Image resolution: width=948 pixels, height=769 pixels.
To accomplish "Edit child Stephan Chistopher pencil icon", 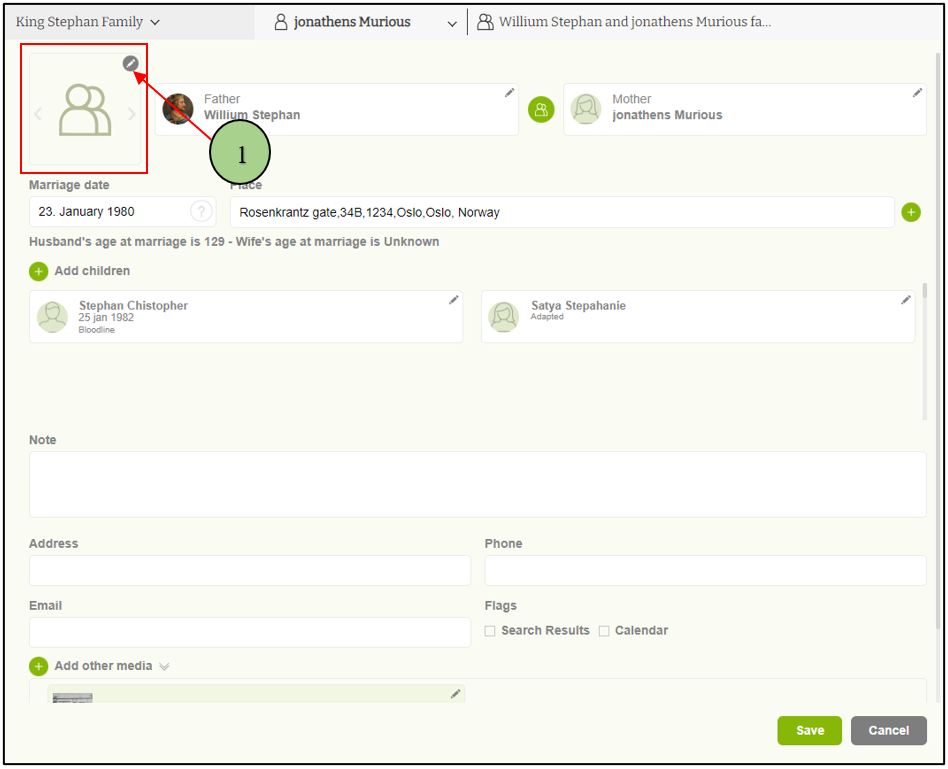I will [x=454, y=300].
